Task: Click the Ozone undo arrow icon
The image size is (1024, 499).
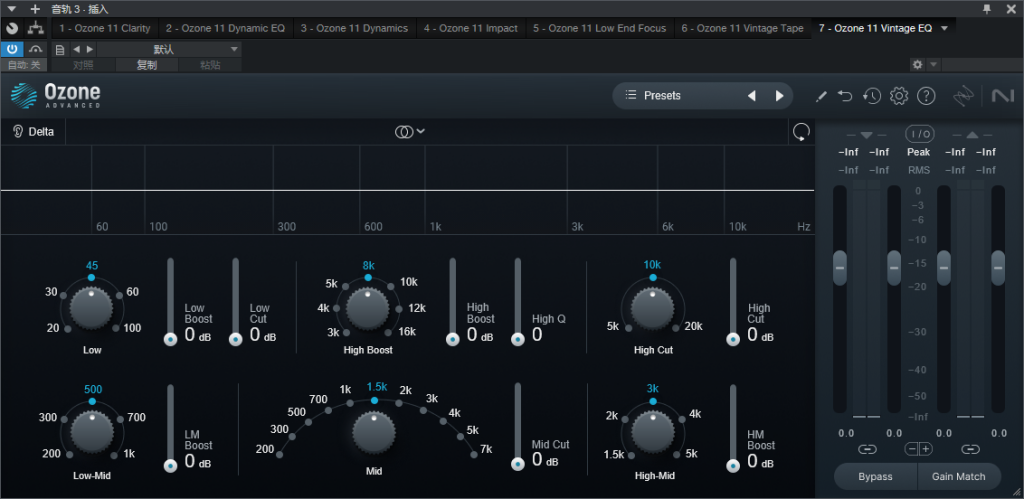Action: pyautogui.click(x=846, y=96)
